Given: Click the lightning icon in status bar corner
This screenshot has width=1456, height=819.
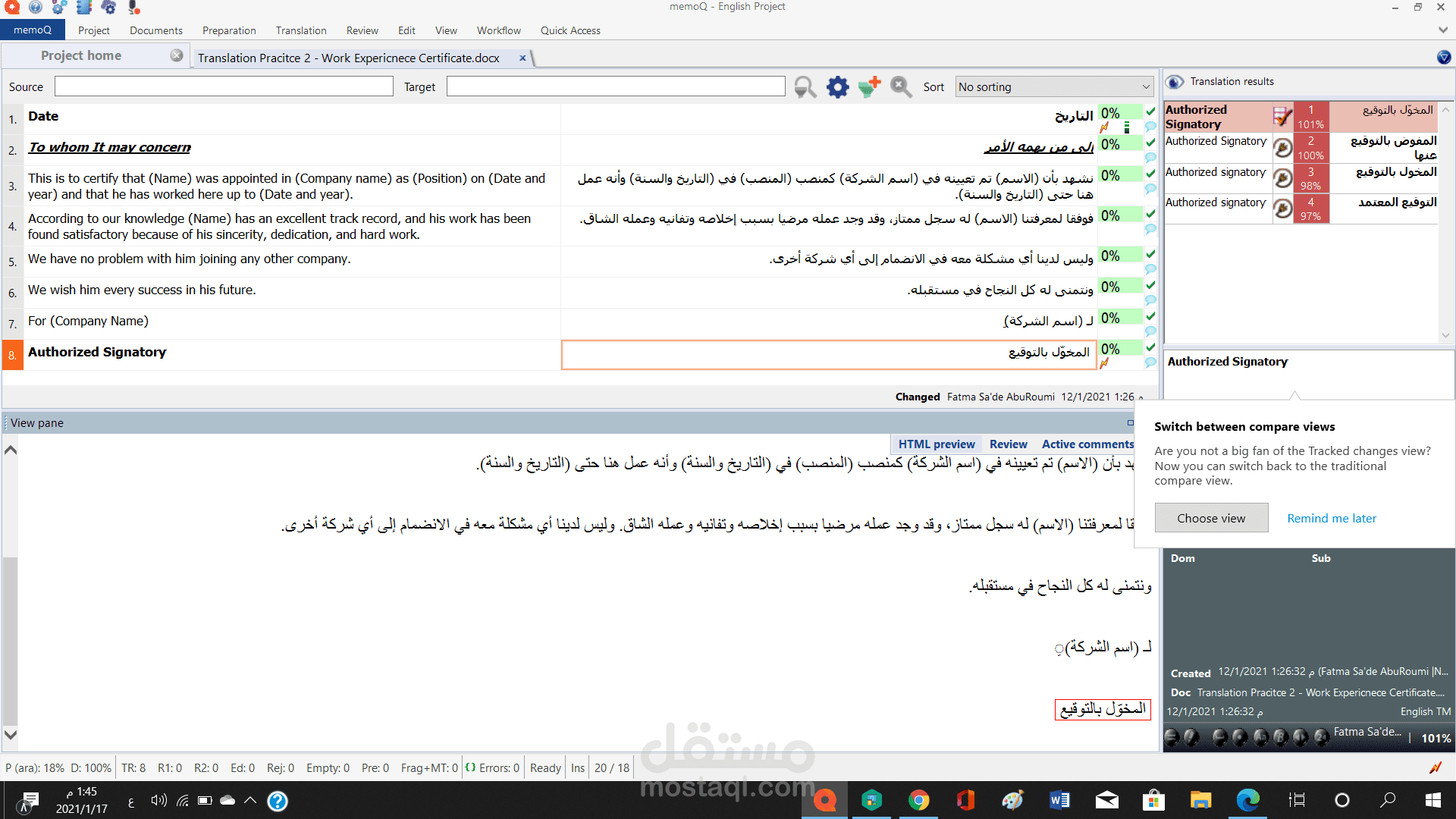Looking at the screenshot, I should (1436, 767).
